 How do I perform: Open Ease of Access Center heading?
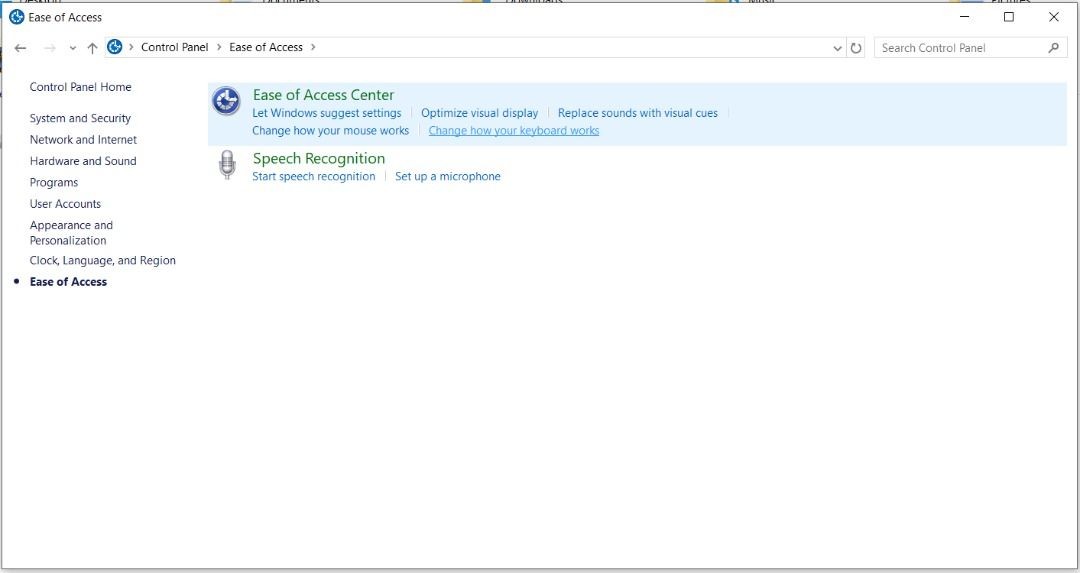(x=323, y=95)
